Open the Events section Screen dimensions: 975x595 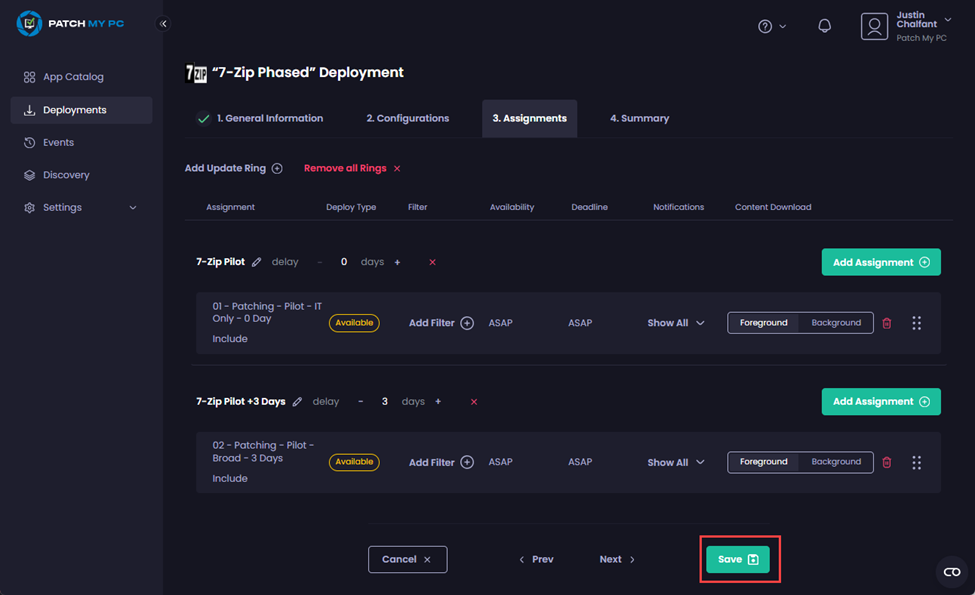(x=58, y=142)
